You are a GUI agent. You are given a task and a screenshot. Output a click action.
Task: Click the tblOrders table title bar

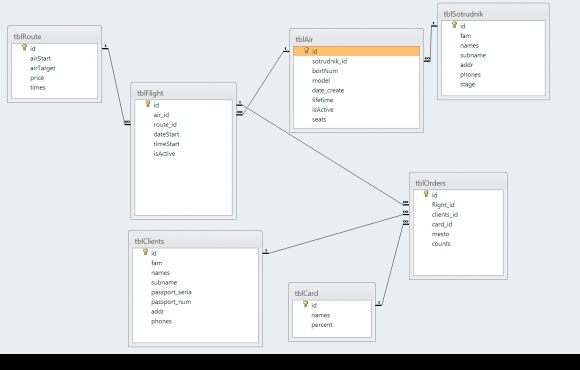pyautogui.click(x=458, y=183)
